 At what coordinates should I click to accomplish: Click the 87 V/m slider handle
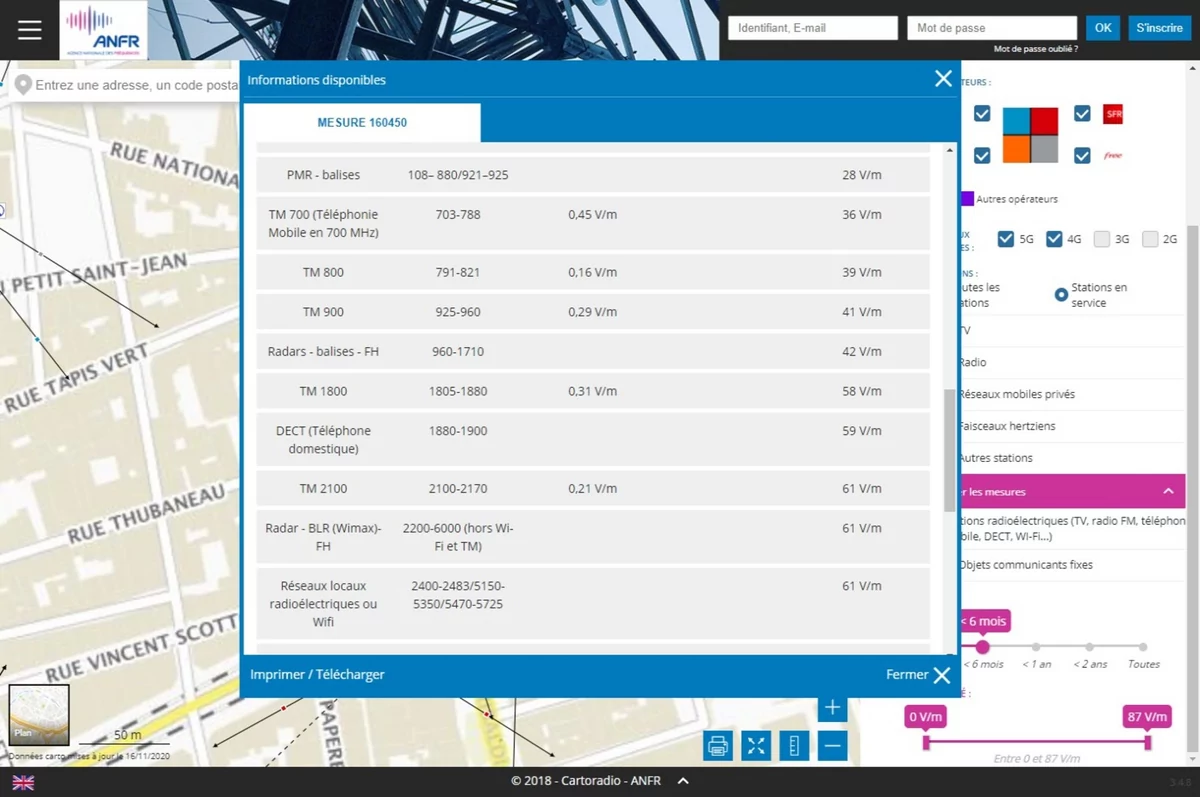click(1147, 741)
